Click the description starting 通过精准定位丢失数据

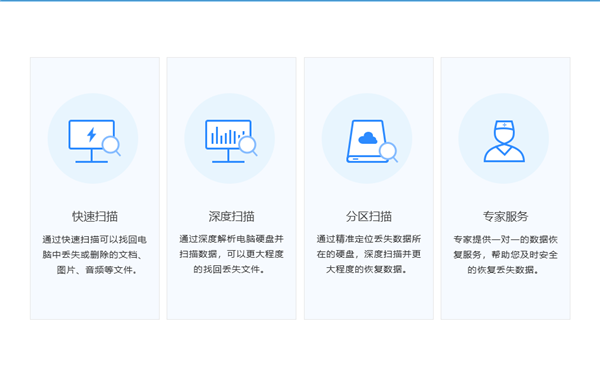[369, 254]
